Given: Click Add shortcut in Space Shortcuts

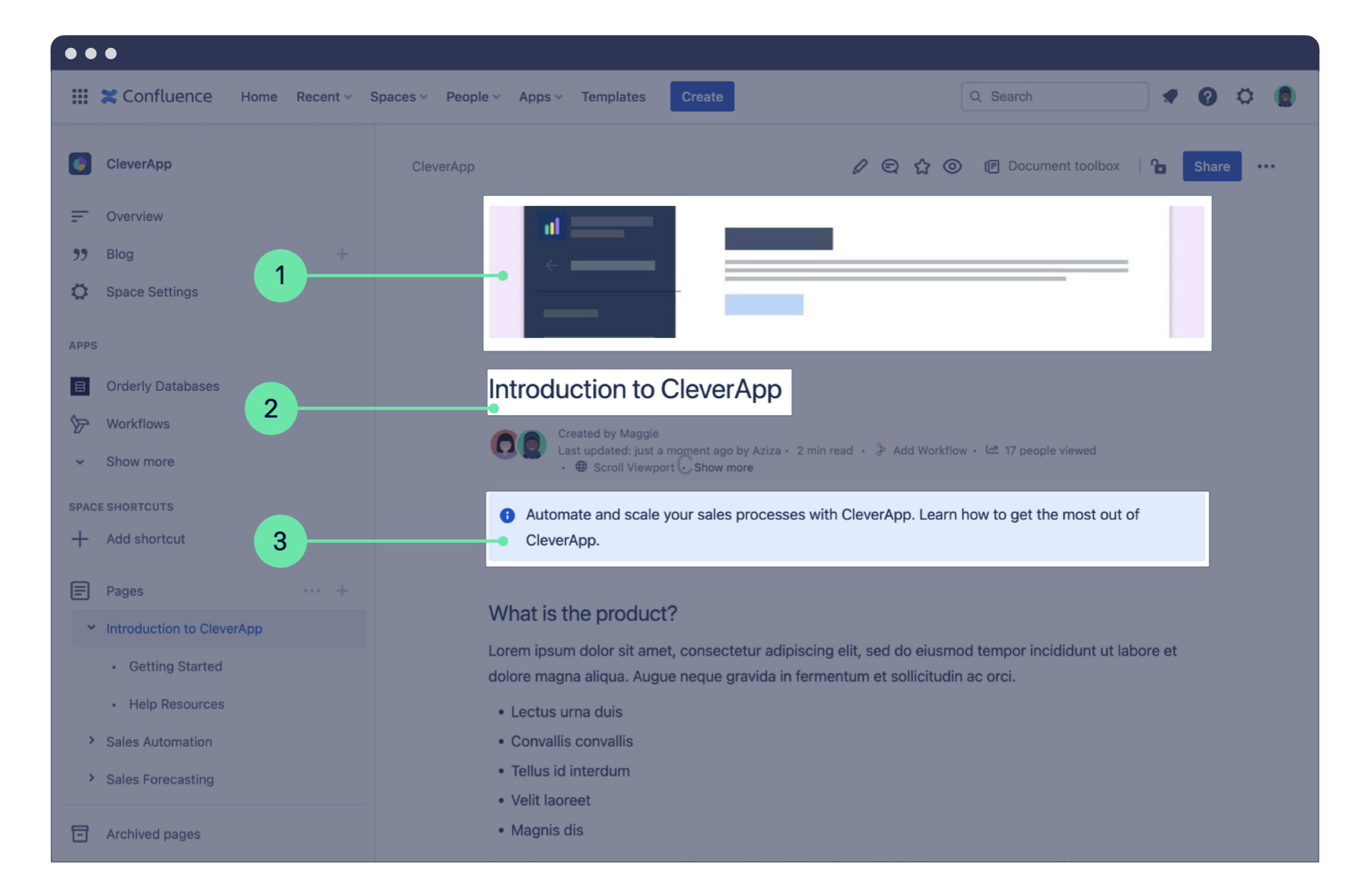Looking at the screenshot, I should coord(145,538).
